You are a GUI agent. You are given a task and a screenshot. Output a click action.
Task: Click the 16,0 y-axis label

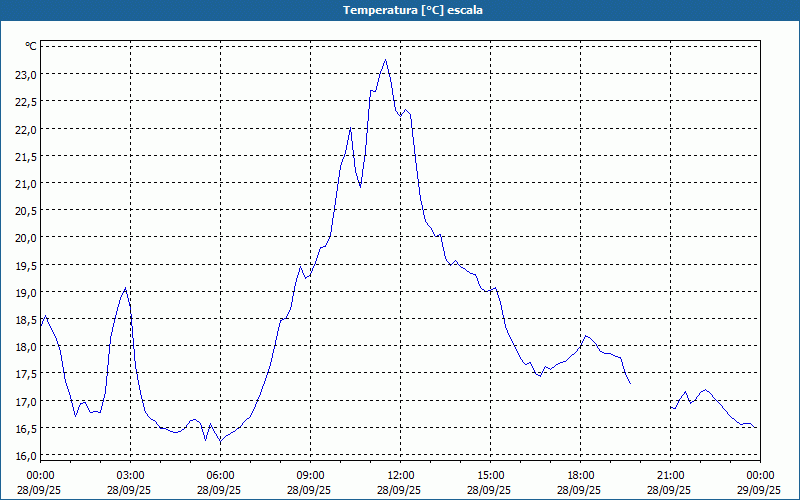tap(25, 456)
